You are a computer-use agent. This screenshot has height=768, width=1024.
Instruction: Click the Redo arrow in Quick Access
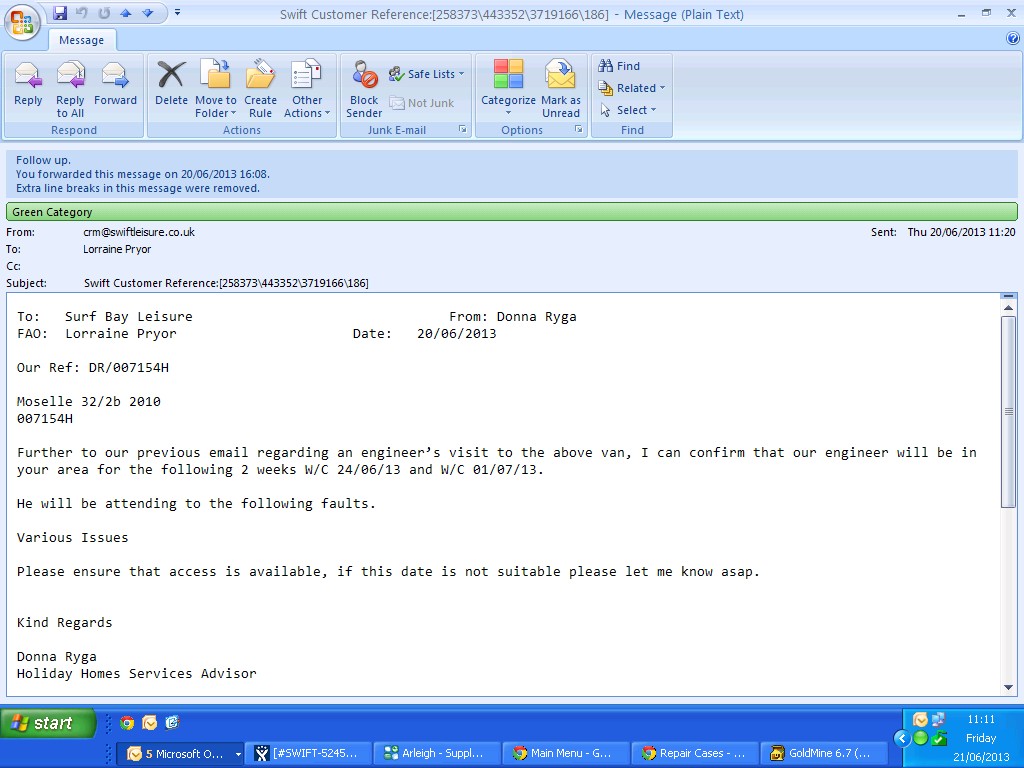click(x=104, y=12)
